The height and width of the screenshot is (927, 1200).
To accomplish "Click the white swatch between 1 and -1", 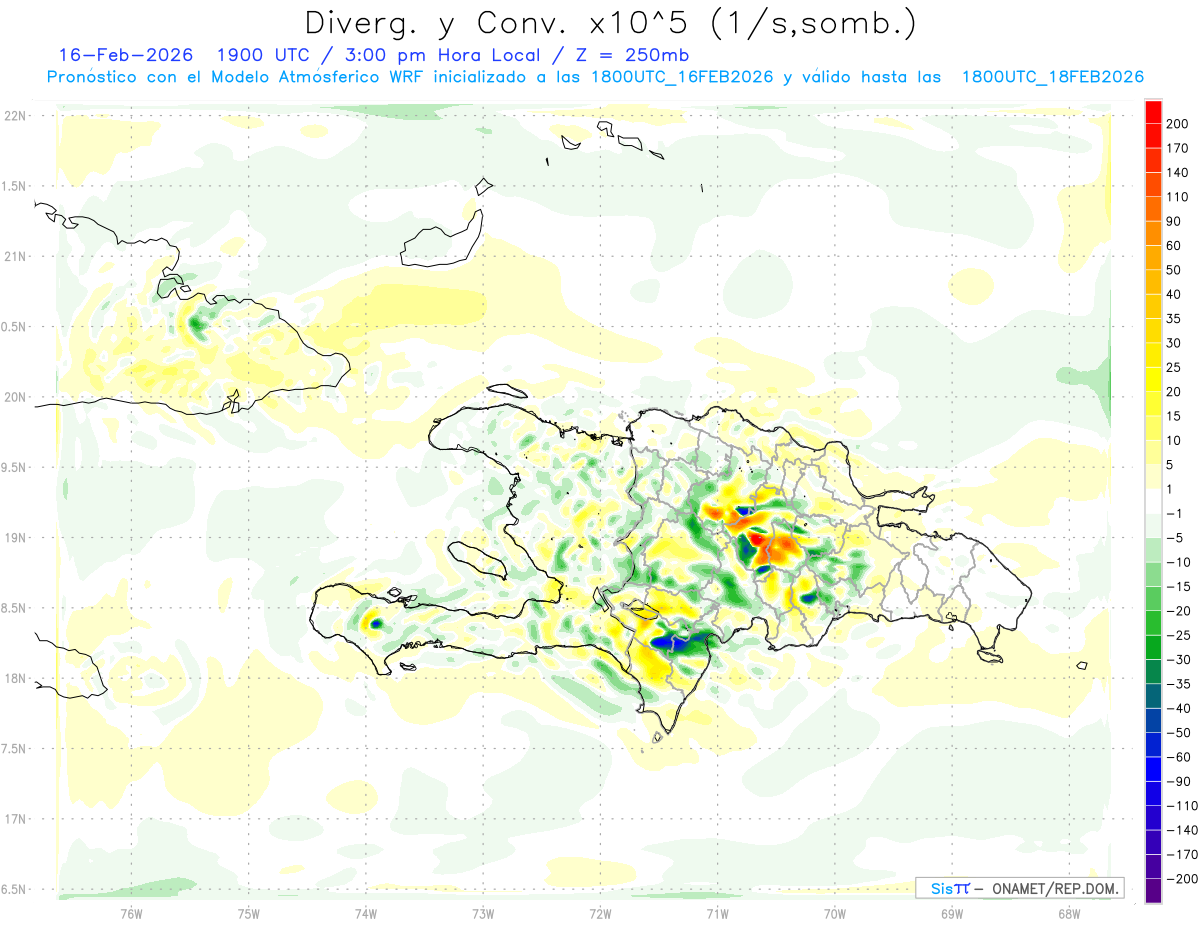I will click(1153, 501).
